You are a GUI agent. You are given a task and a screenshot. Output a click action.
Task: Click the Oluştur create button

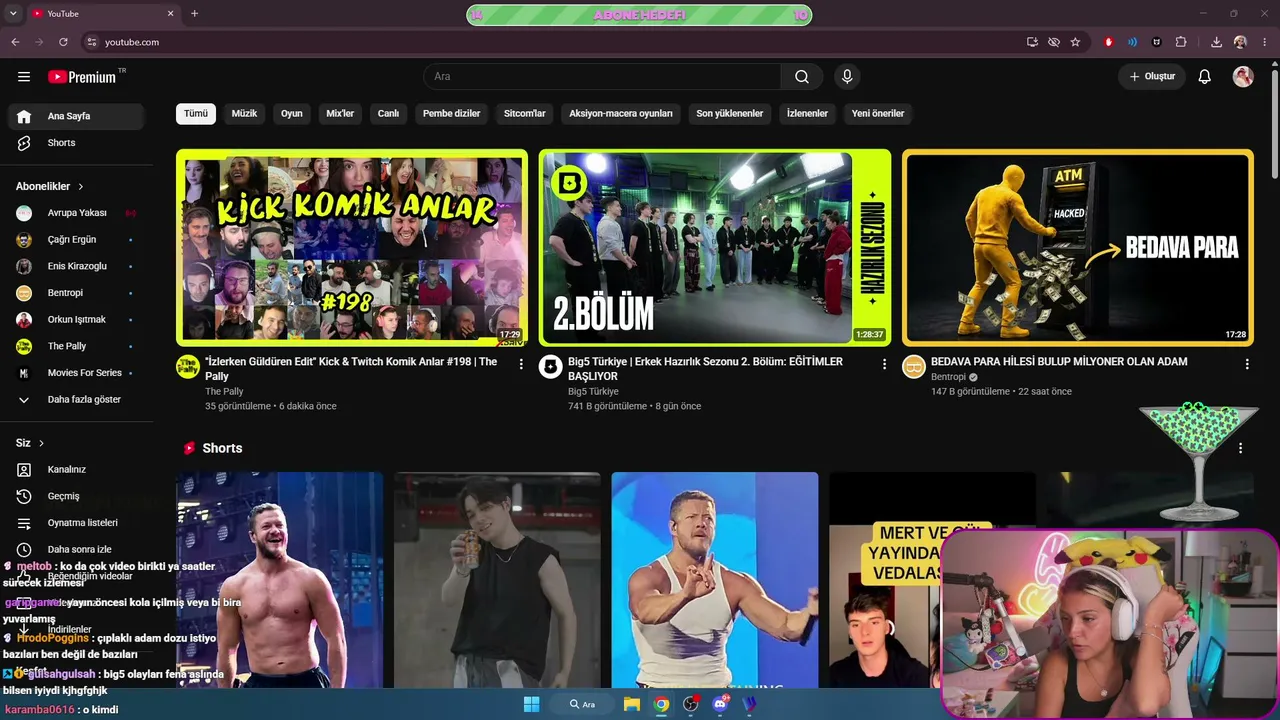1152,77
